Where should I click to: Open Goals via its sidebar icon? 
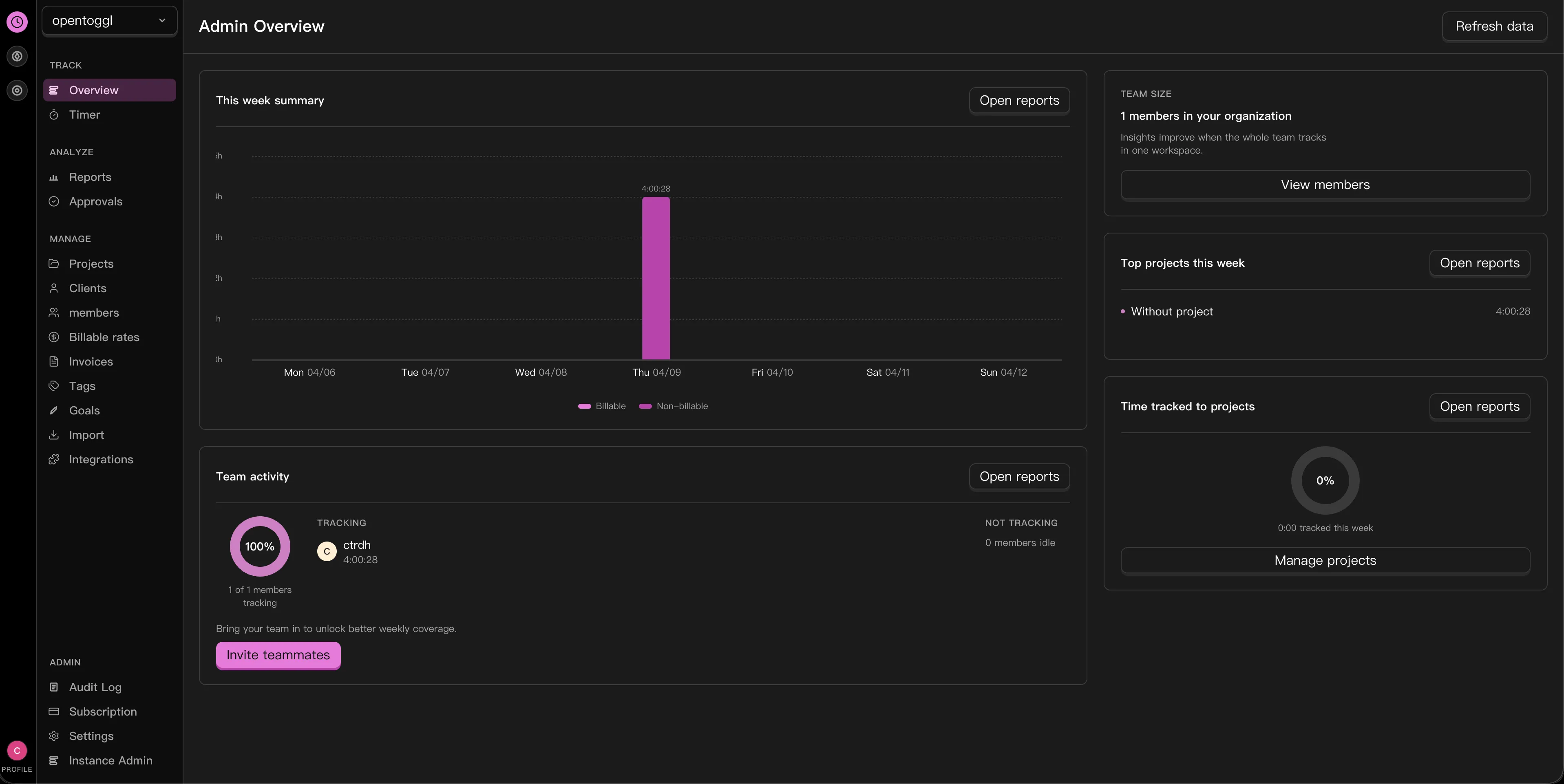tap(53, 410)
